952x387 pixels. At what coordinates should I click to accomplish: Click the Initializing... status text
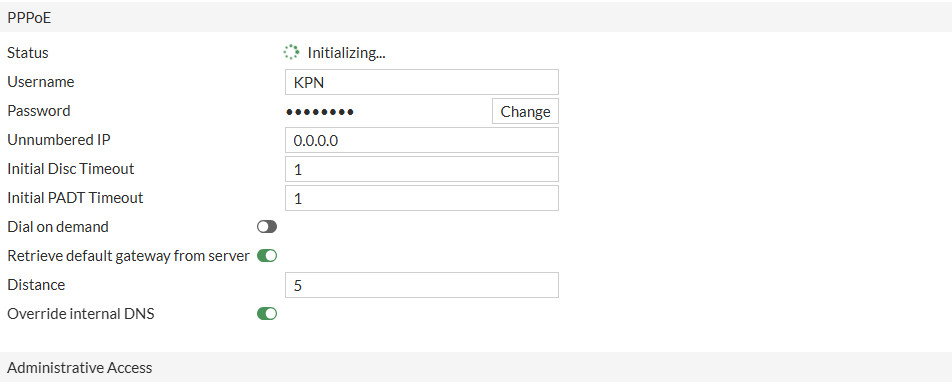coord(347,53)
